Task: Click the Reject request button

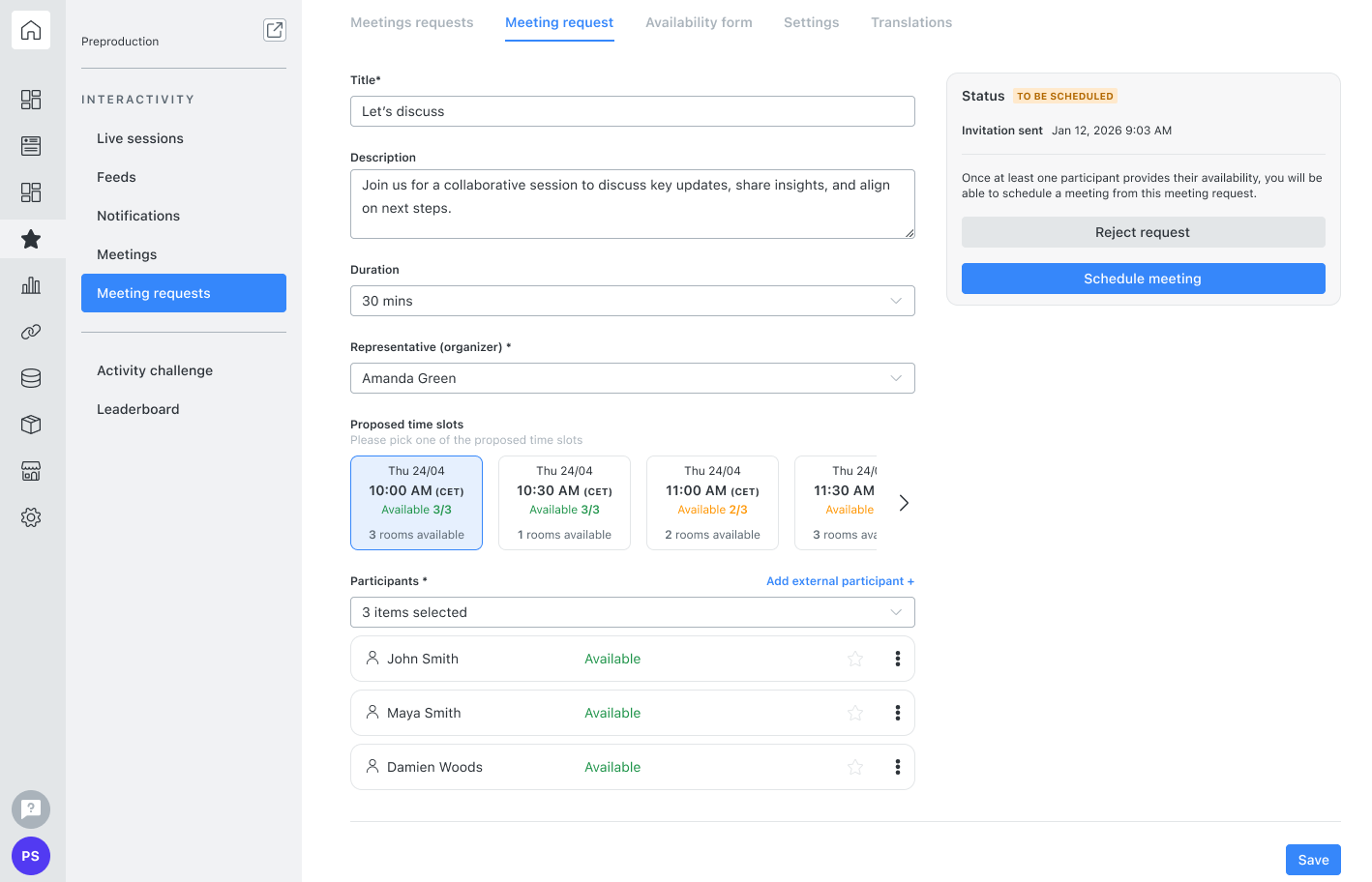Action: point(1144,232)
